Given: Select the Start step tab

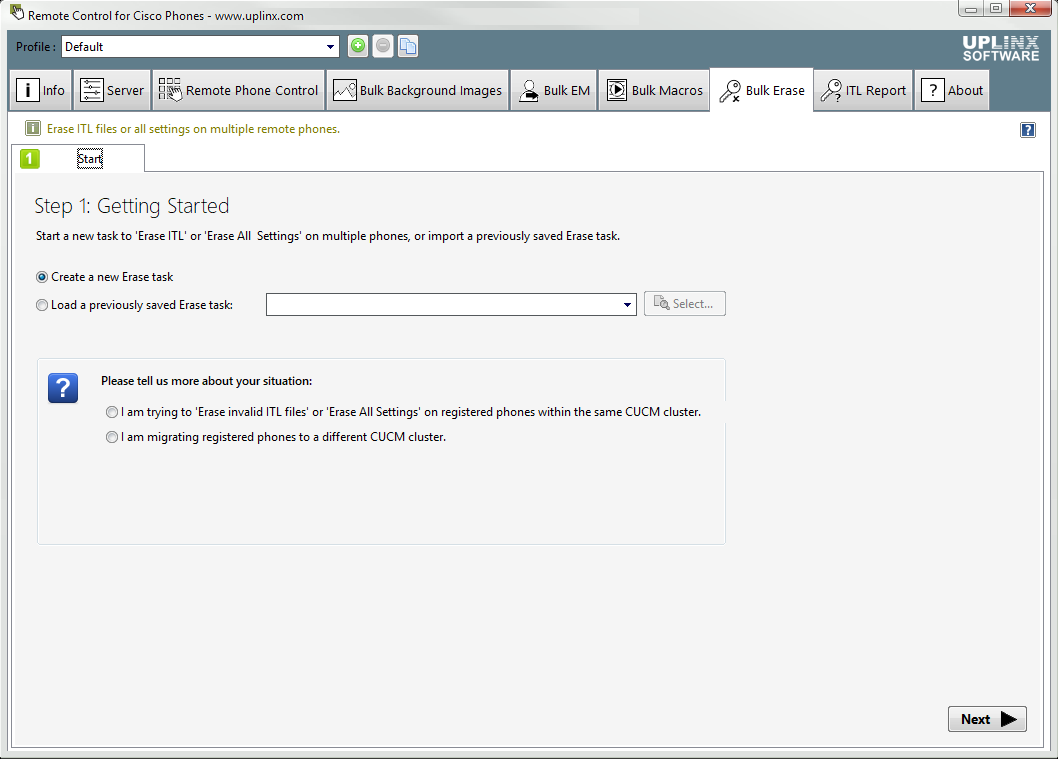Looking at the screenshot, I should [x=78, y=159].
